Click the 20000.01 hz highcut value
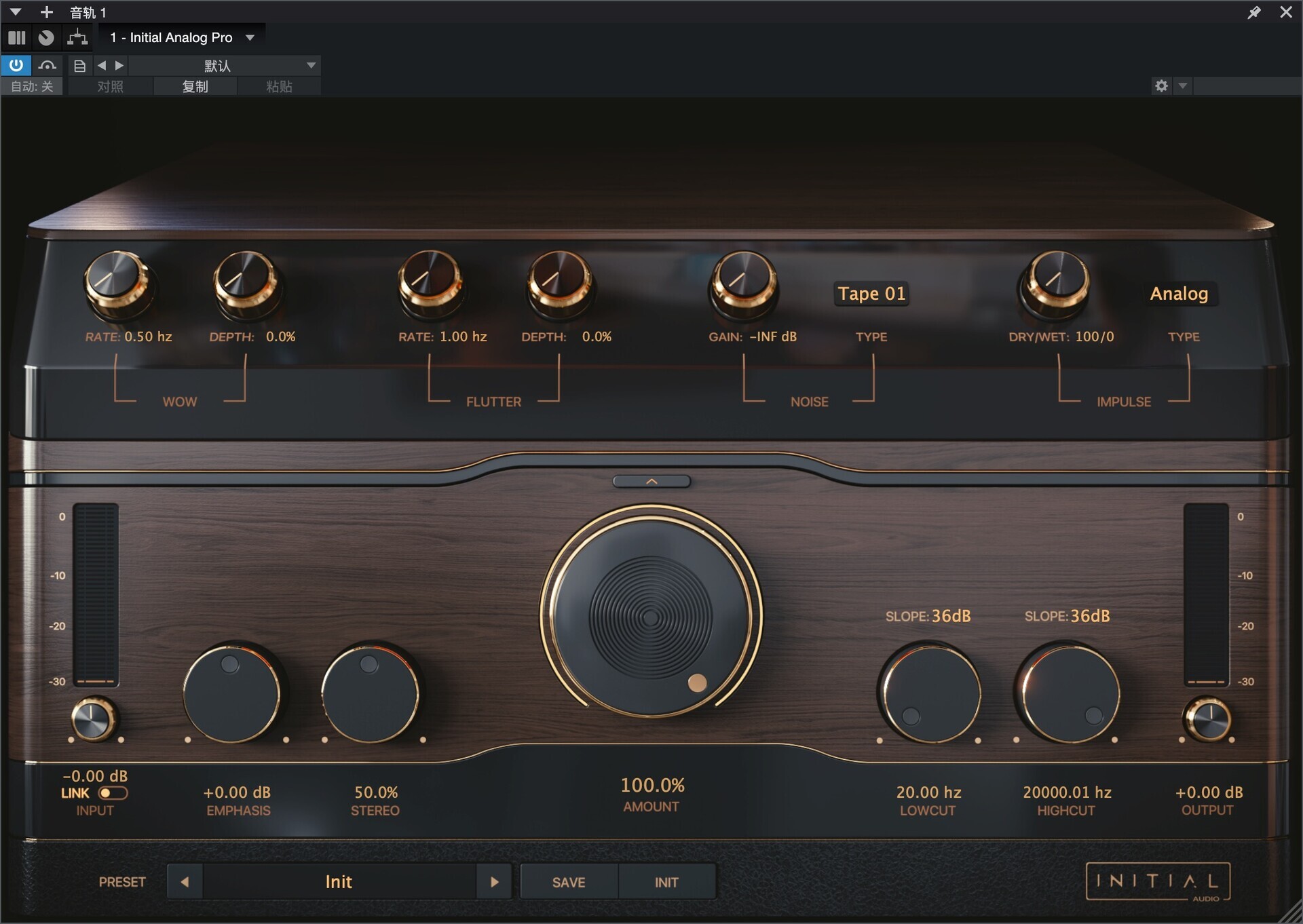1303x924 pixels. [1067, 792]
